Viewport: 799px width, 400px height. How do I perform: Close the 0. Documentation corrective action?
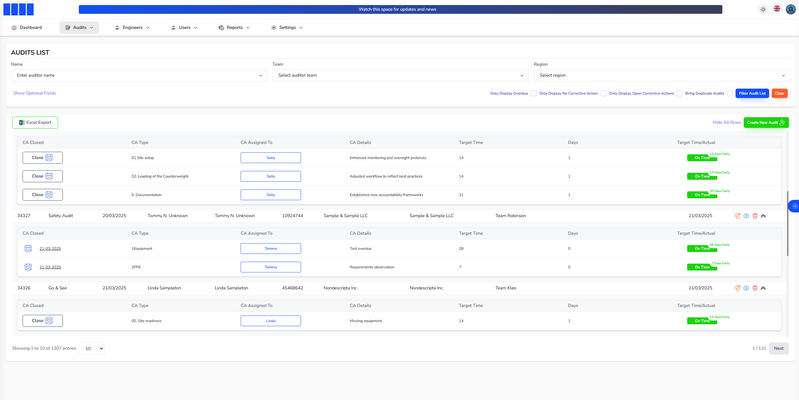point(42,195)
